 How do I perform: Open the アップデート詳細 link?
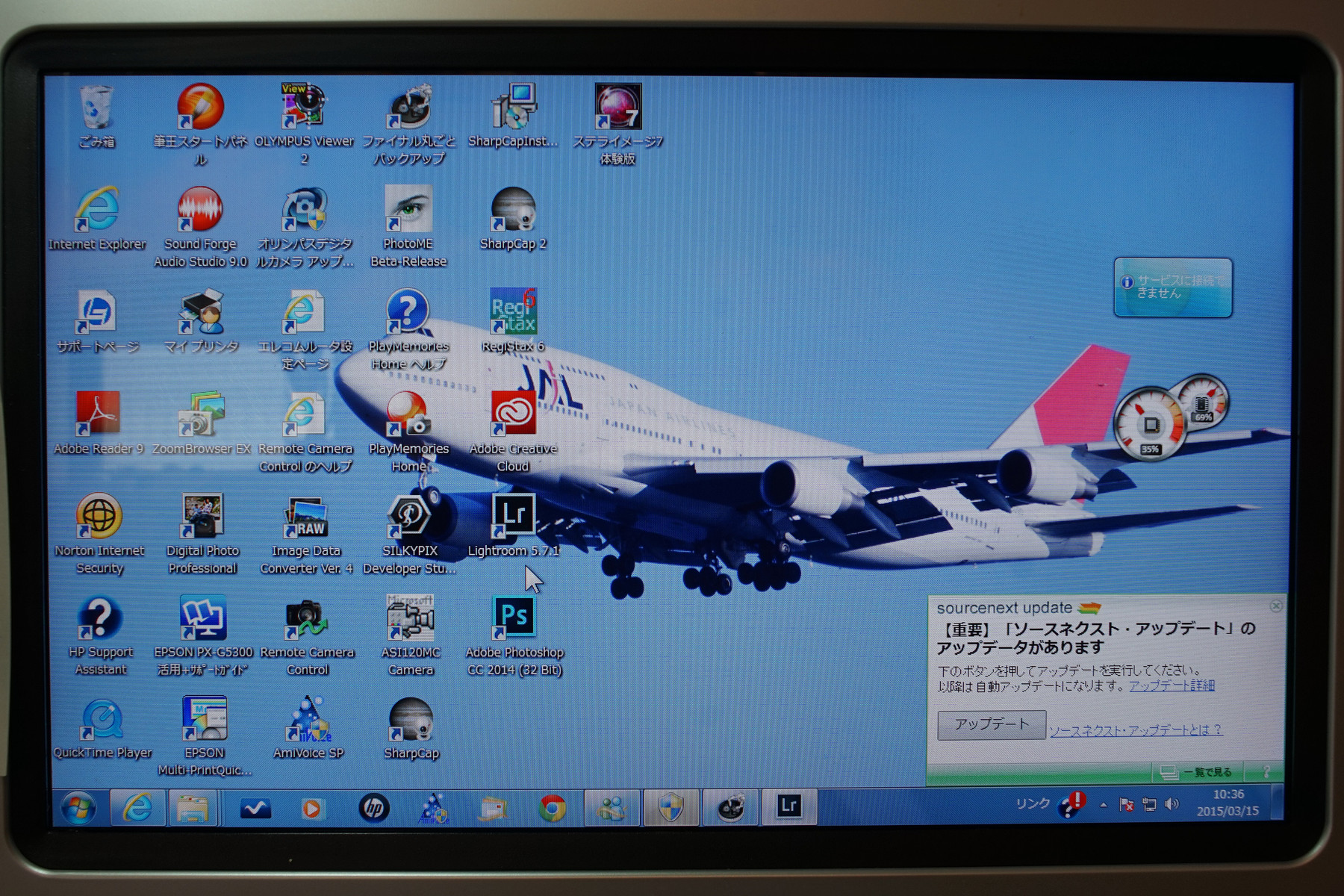(1172, 685)
